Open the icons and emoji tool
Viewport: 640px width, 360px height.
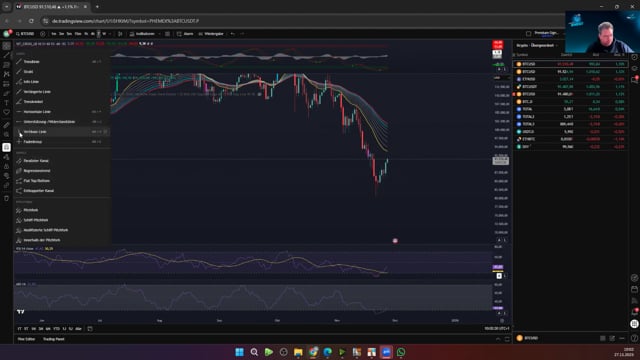tap(7, 112)
